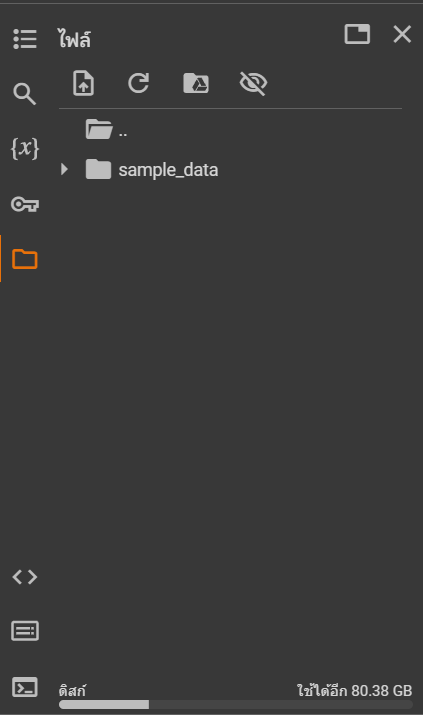Open the table of contents panel

[x=25, y=39]
